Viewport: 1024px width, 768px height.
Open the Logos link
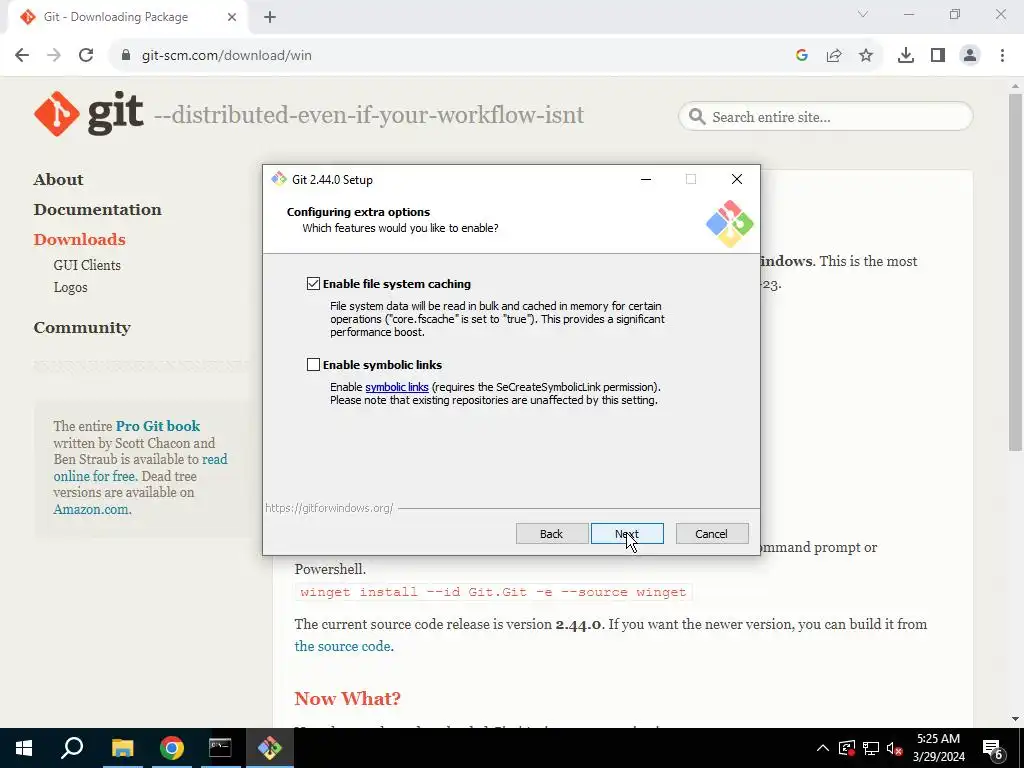click(70, 287)
